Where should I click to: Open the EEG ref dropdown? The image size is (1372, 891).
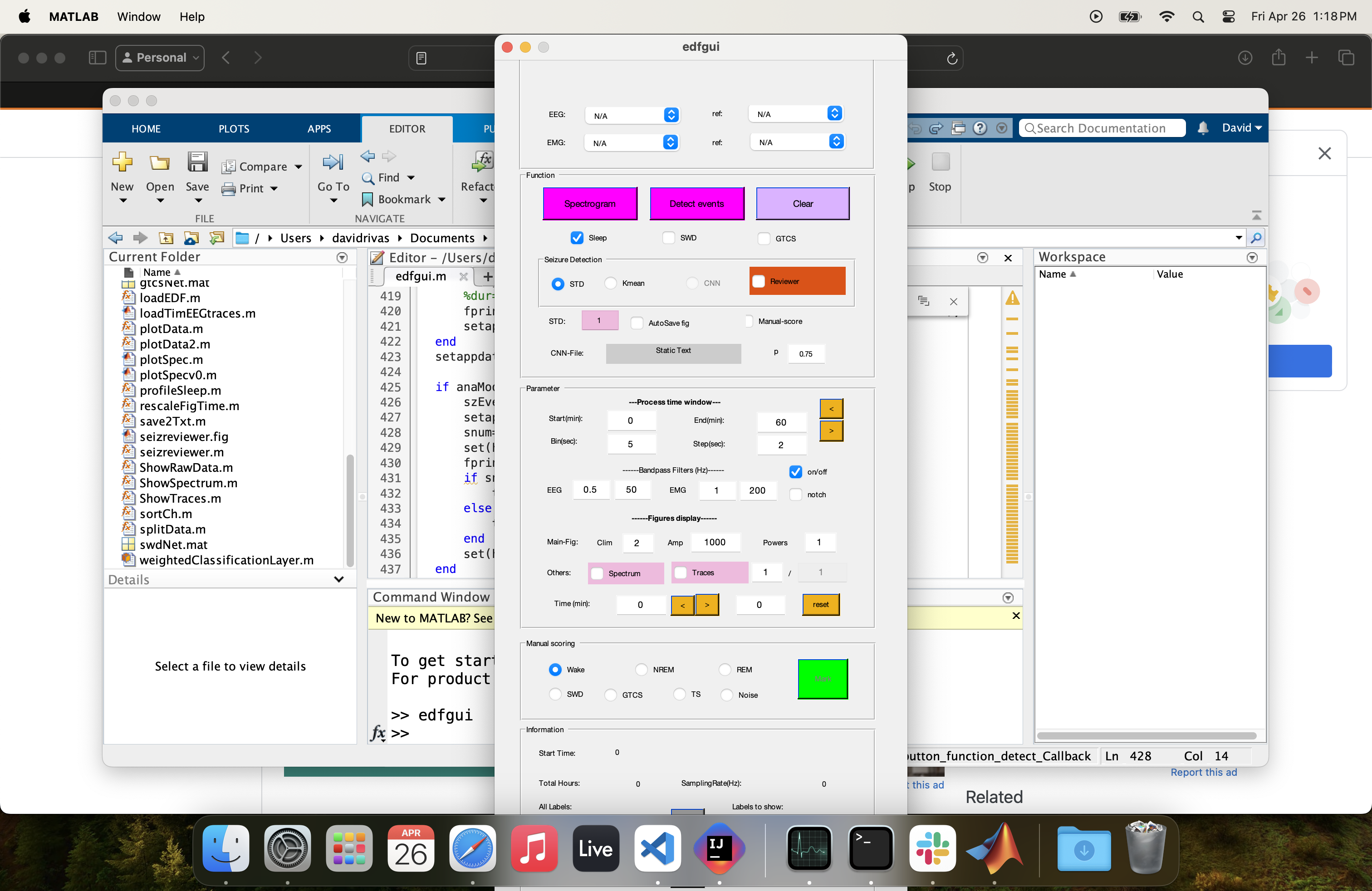coord(796,114)
